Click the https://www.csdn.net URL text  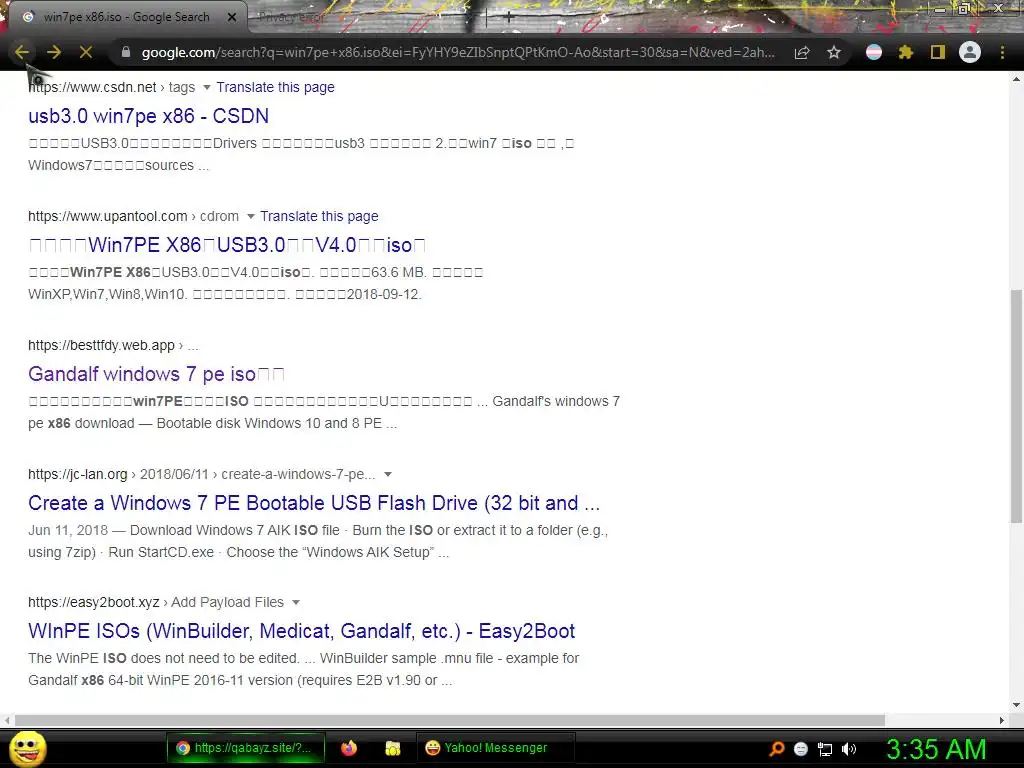(x=92, y=87)
